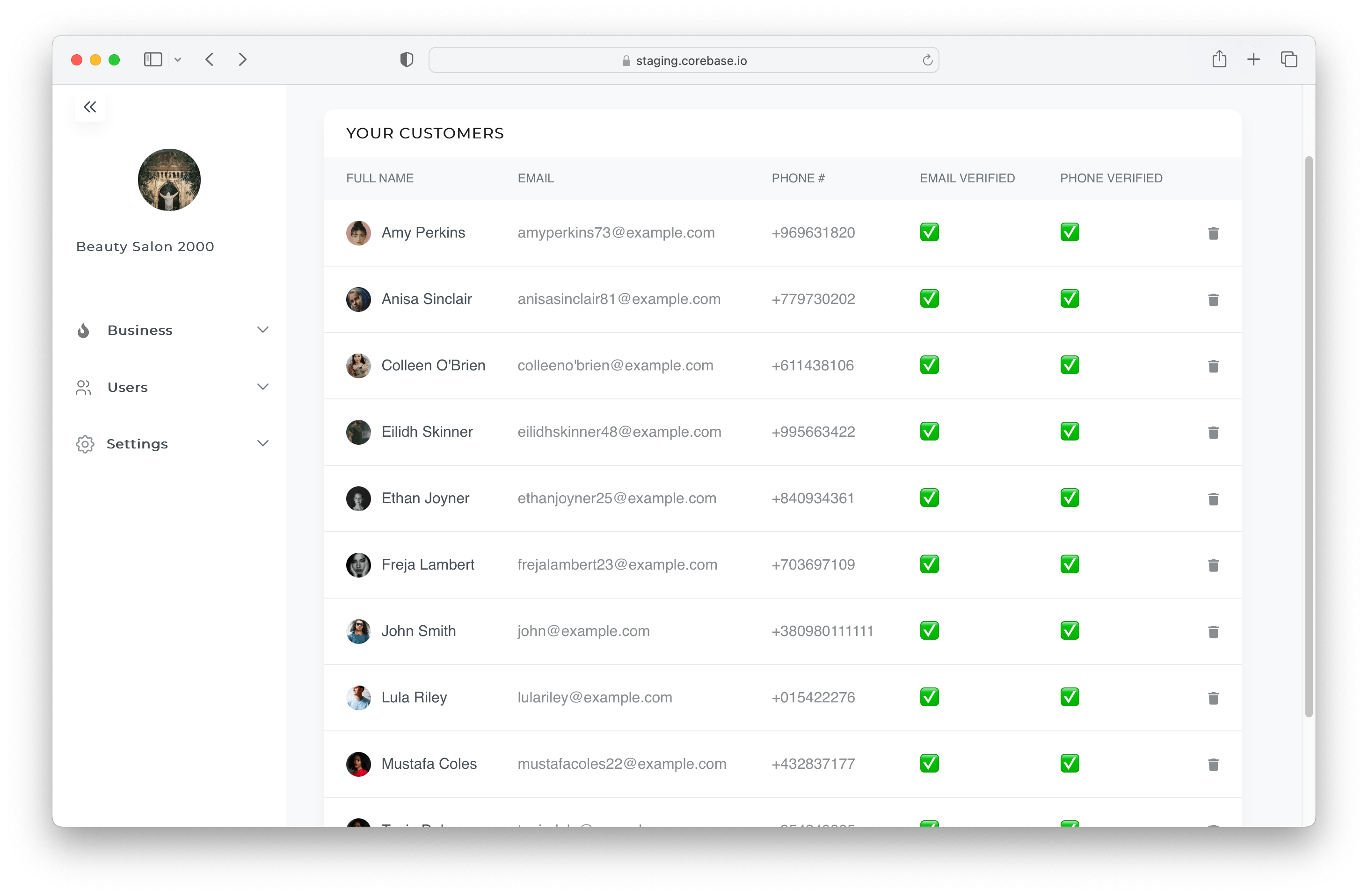
Task: Click the Beauty Salon 2000 name
Action: click(x=145, y=246)
